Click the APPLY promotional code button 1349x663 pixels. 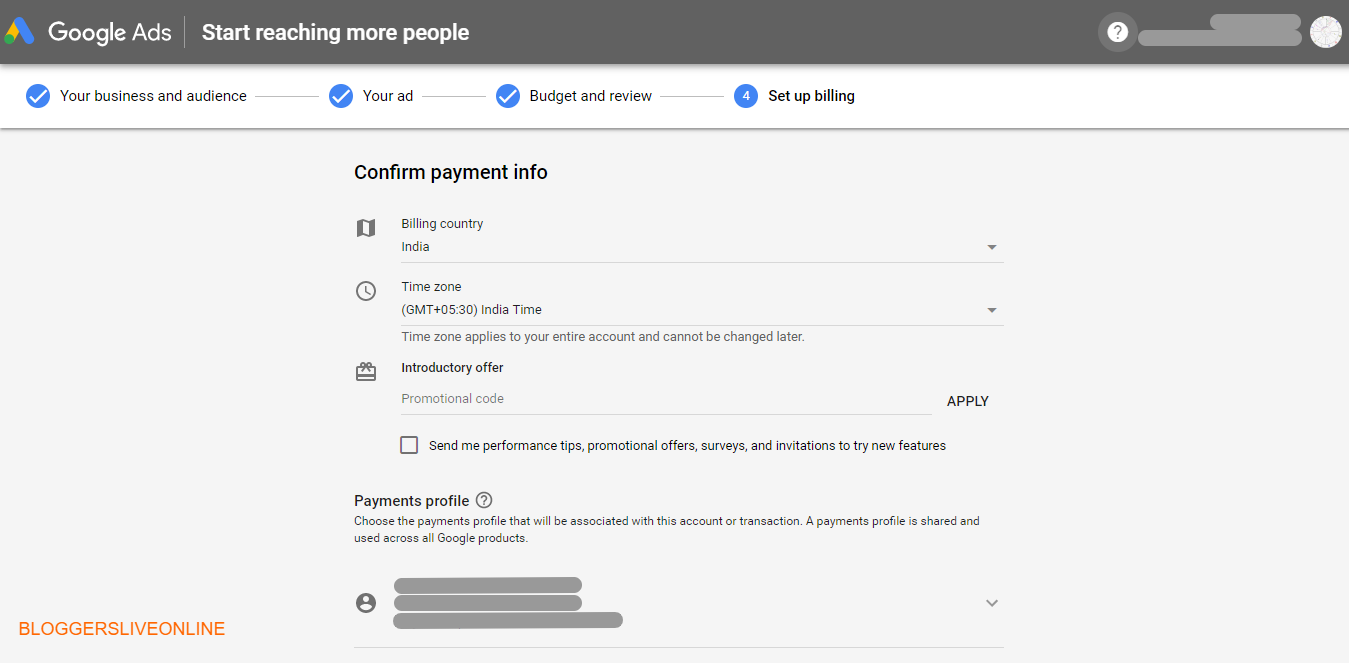[x=967, y=401]
